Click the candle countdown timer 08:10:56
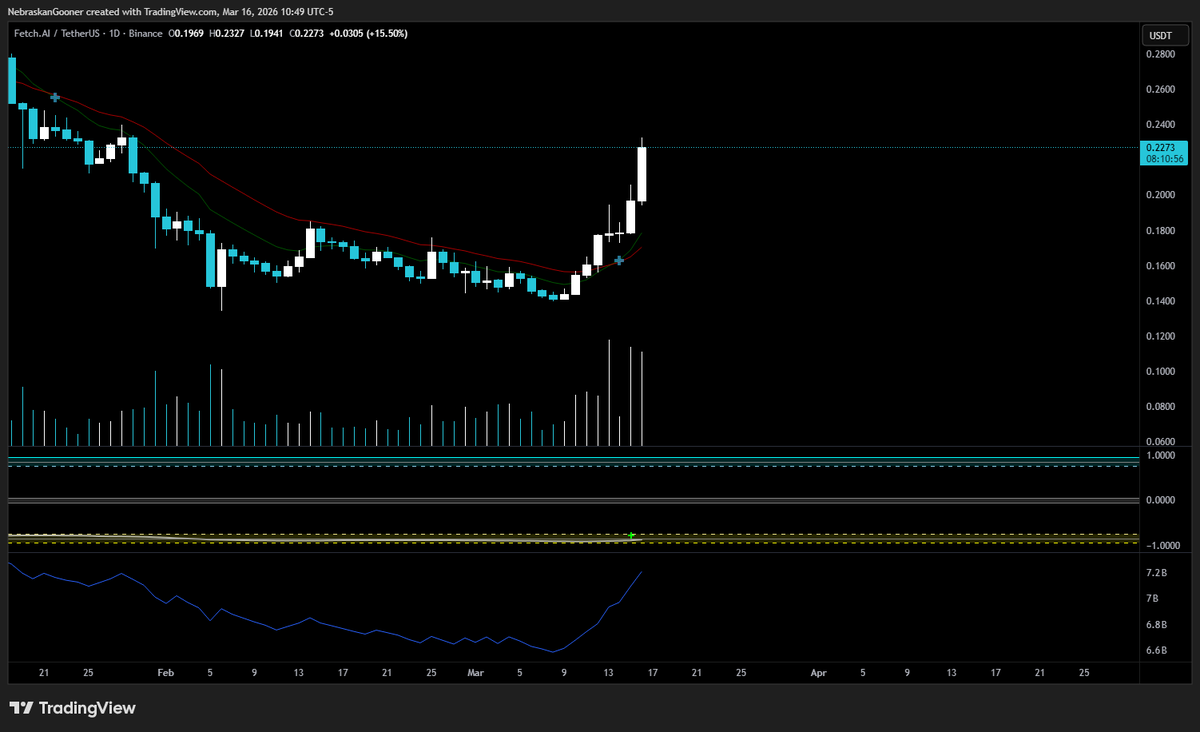1200x732 pixels. (x=1165, y=159)
